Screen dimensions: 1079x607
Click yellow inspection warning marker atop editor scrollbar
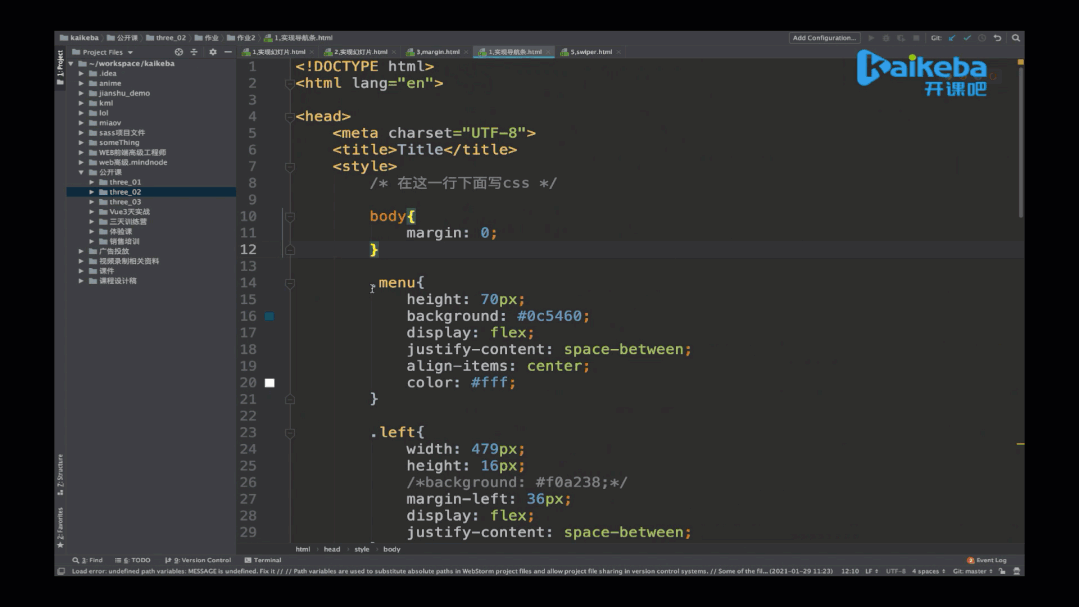pos(1021,62)
